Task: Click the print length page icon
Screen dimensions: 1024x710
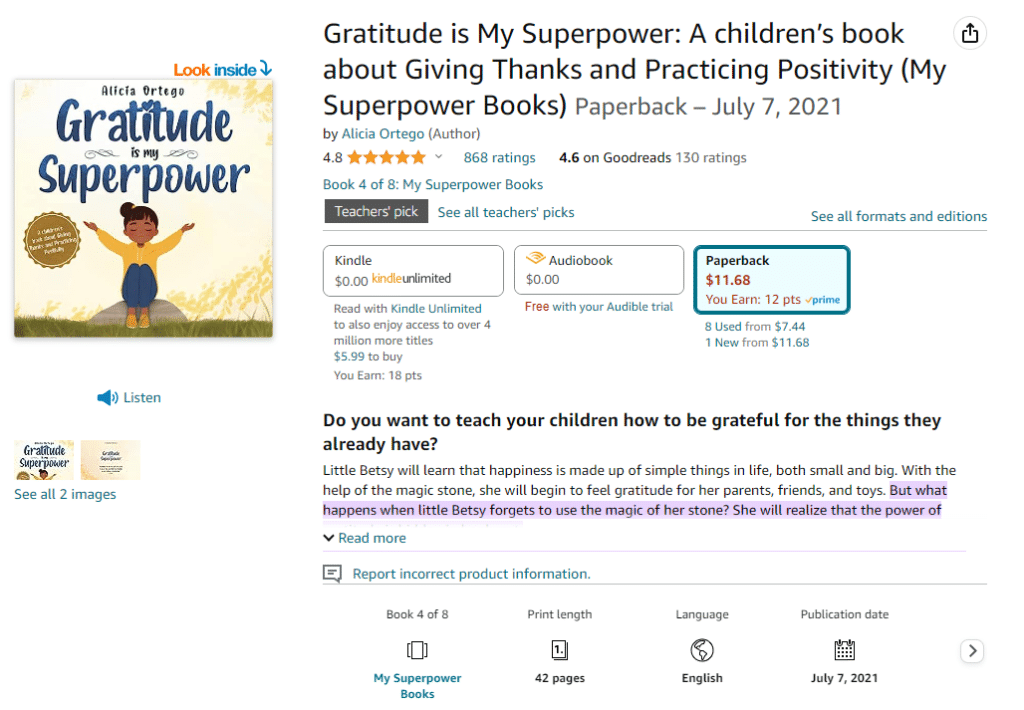Action: (x=560, y=650)
